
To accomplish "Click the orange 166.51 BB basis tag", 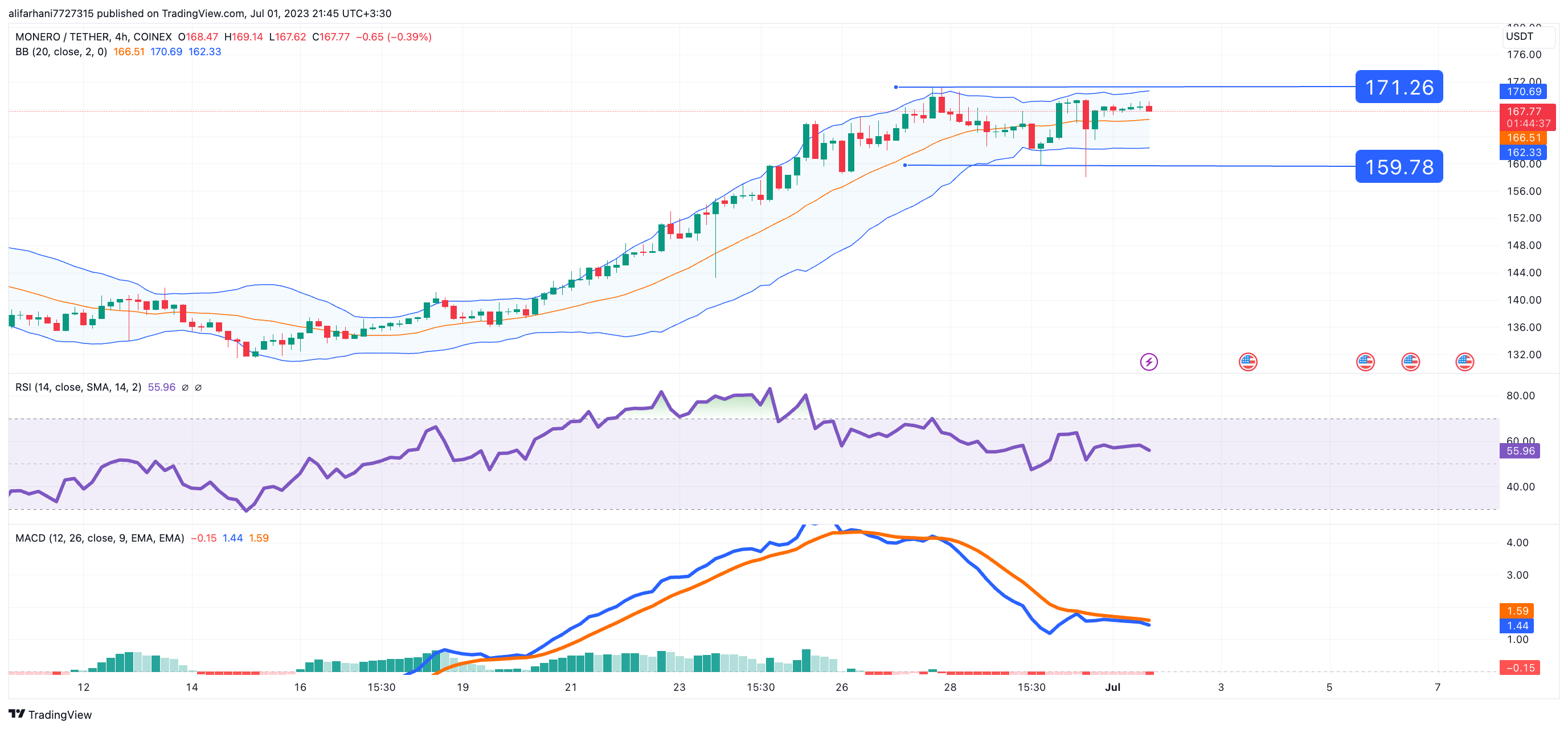I will click(x=1523, y=138).
